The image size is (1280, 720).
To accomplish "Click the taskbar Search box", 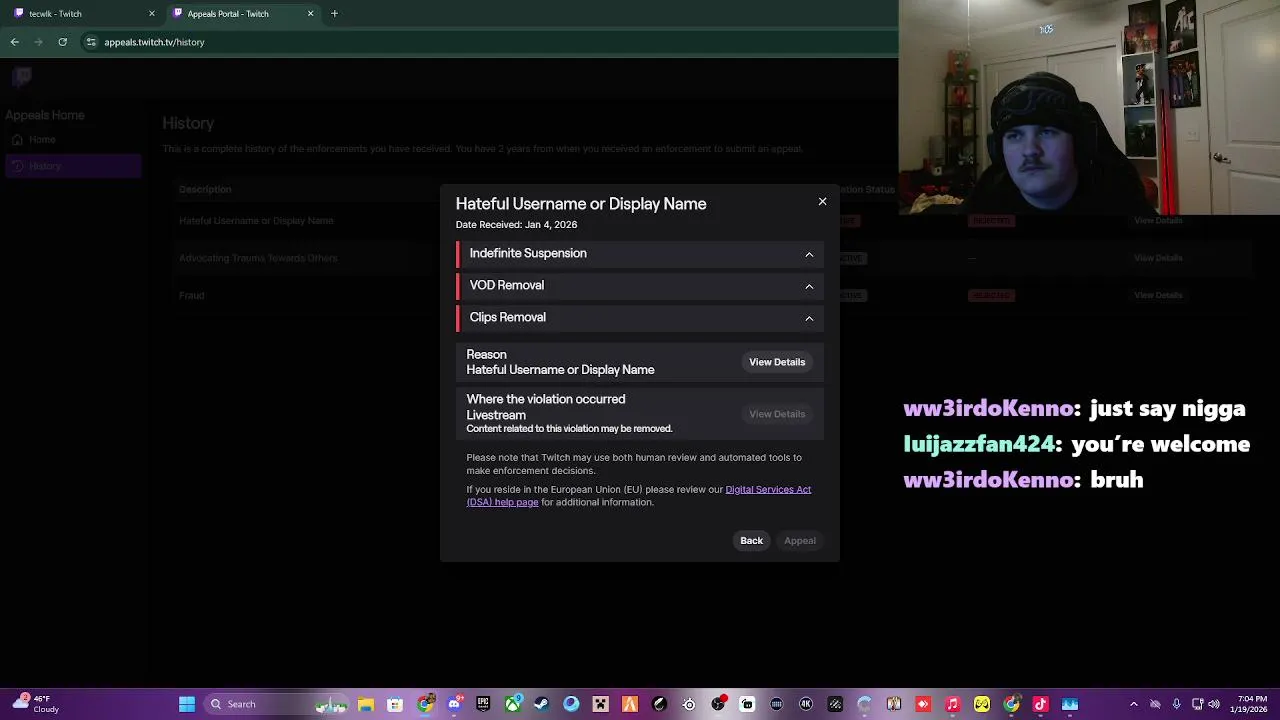I will (x=276, y=704).
